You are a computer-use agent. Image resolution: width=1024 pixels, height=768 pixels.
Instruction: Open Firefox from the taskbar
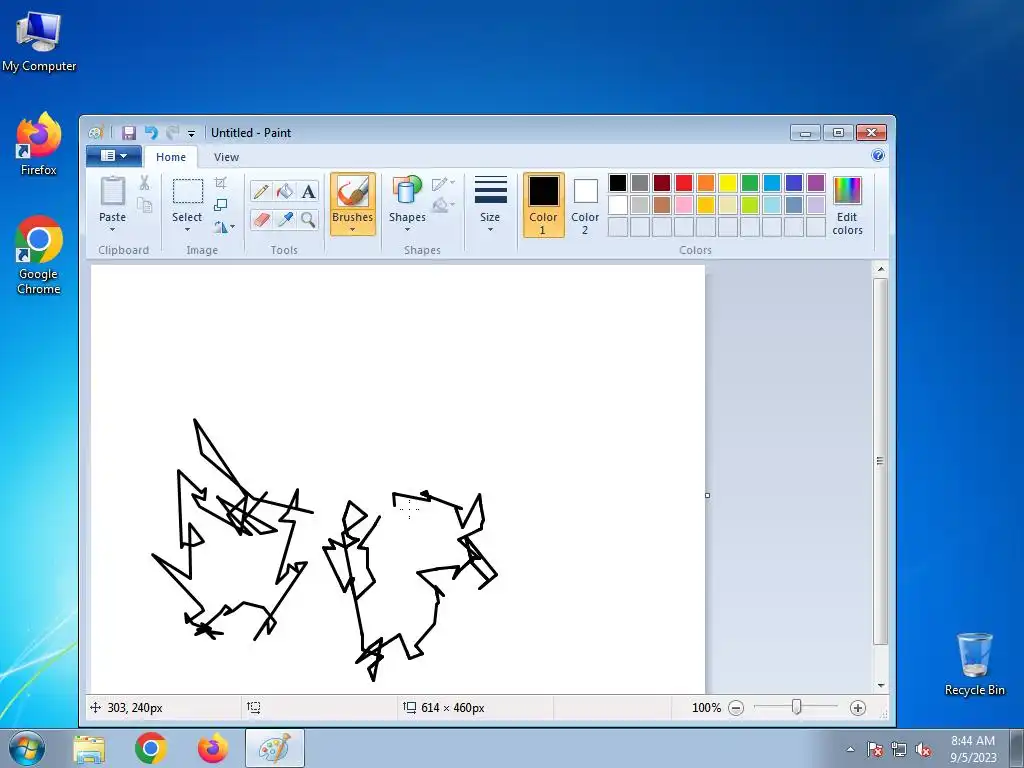213,748
